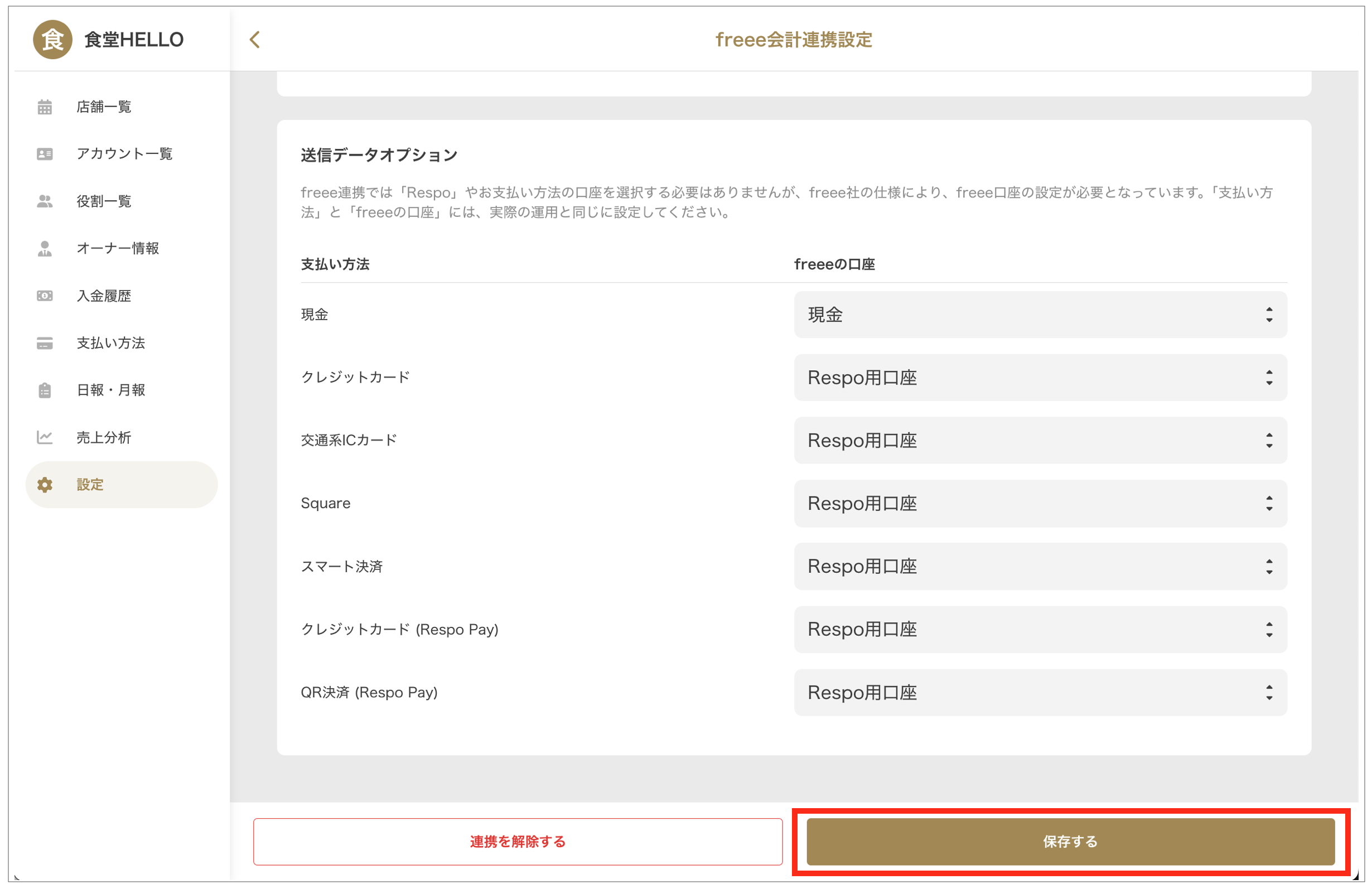Open アカウント一覧 menu item
This screenshot has height=889, width=1372.
click(x=122, y=154)
